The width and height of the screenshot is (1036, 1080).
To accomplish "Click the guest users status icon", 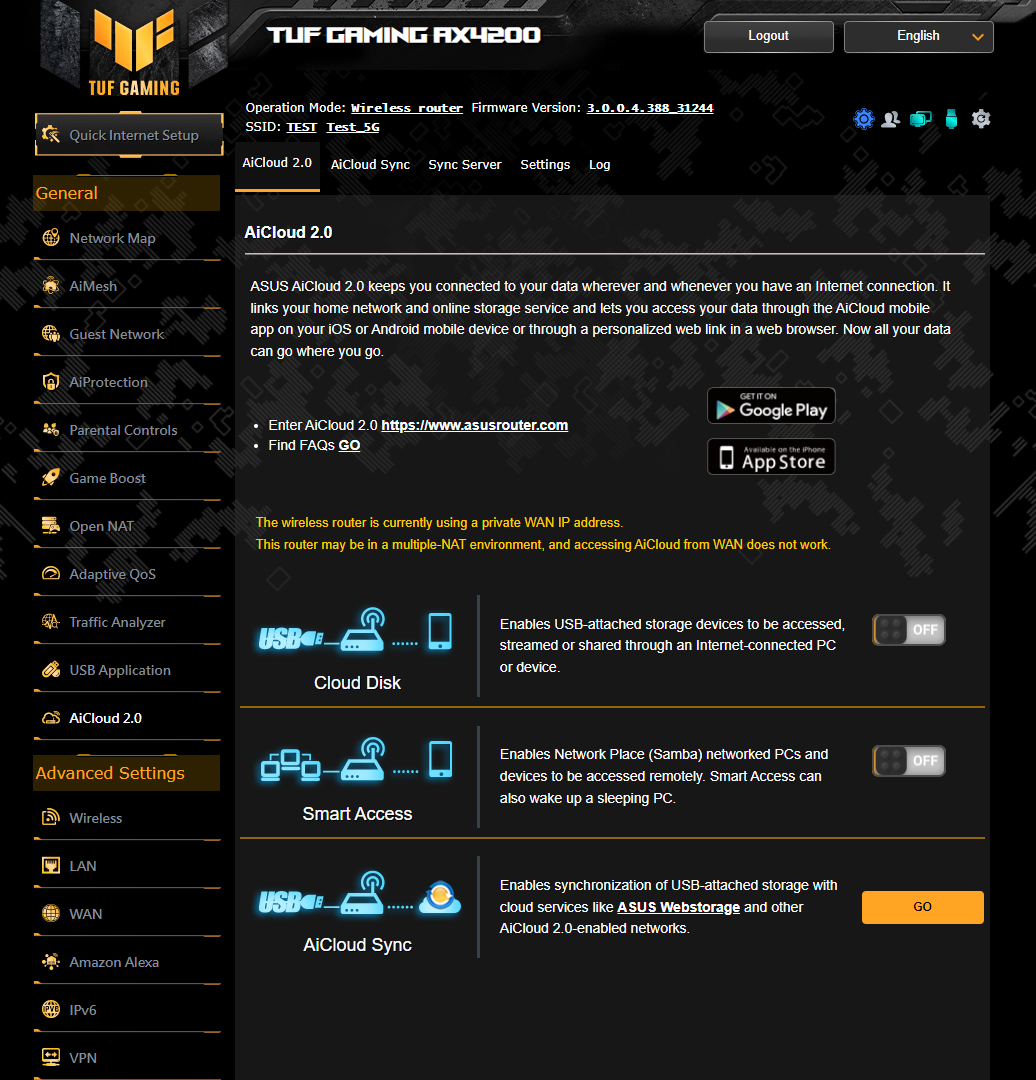I will (891, 119).
